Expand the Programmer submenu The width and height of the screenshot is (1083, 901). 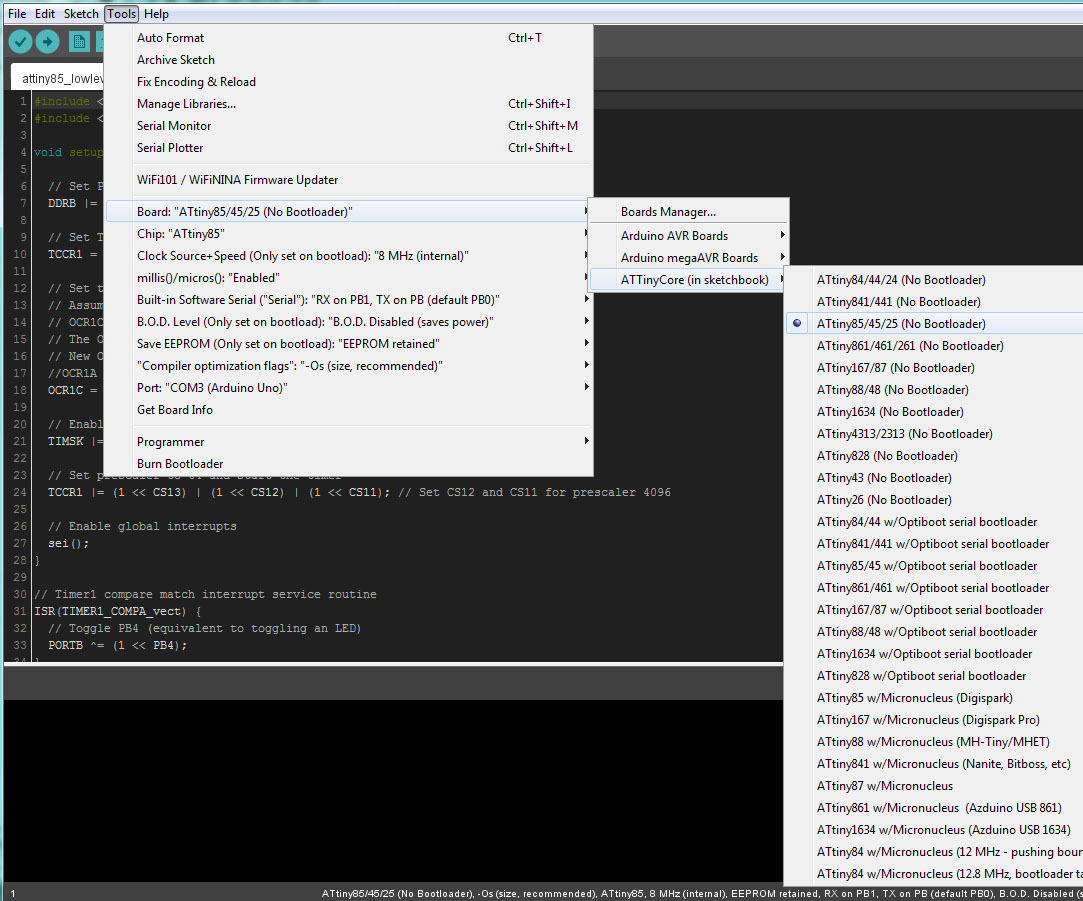click(349, 442)
